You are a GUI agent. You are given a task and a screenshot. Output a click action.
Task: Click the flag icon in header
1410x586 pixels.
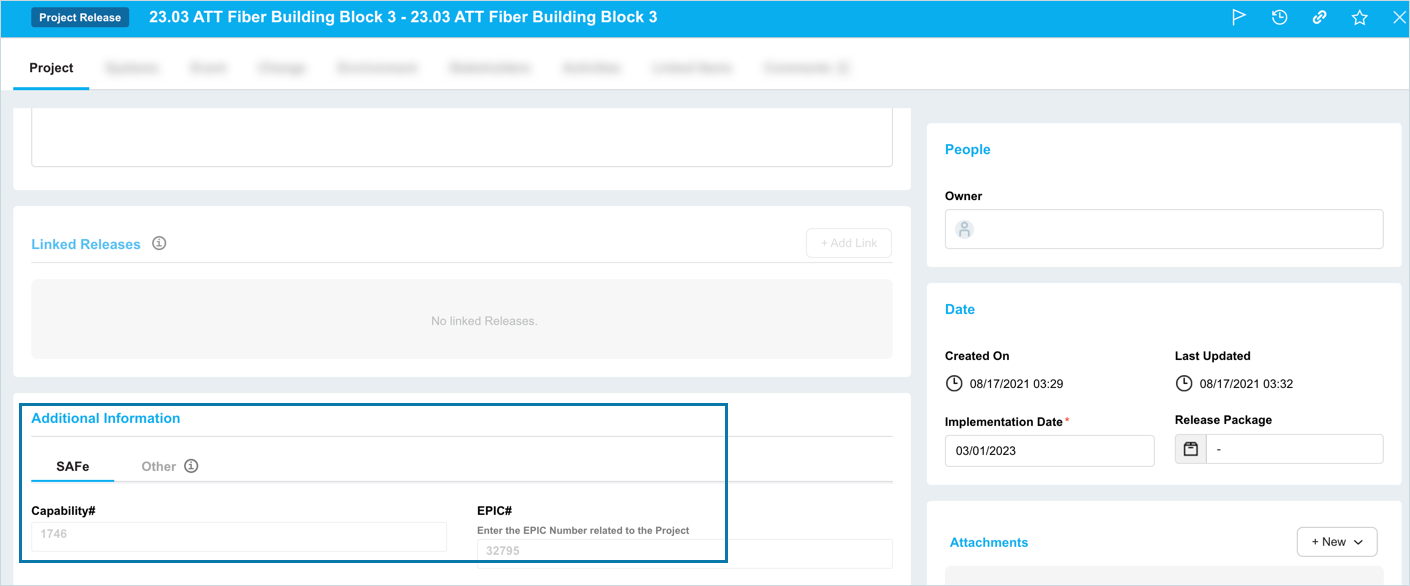click(1239, 17)
